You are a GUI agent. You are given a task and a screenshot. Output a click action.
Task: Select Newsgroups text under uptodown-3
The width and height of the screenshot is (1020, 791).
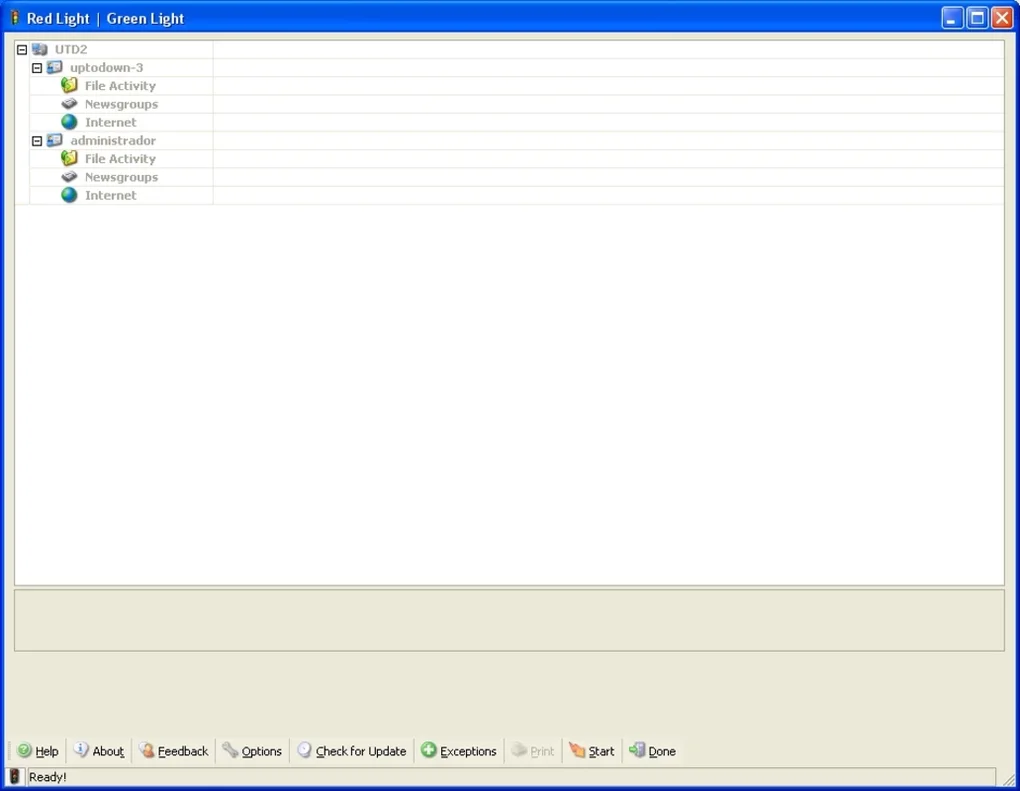tap(122, 104)
